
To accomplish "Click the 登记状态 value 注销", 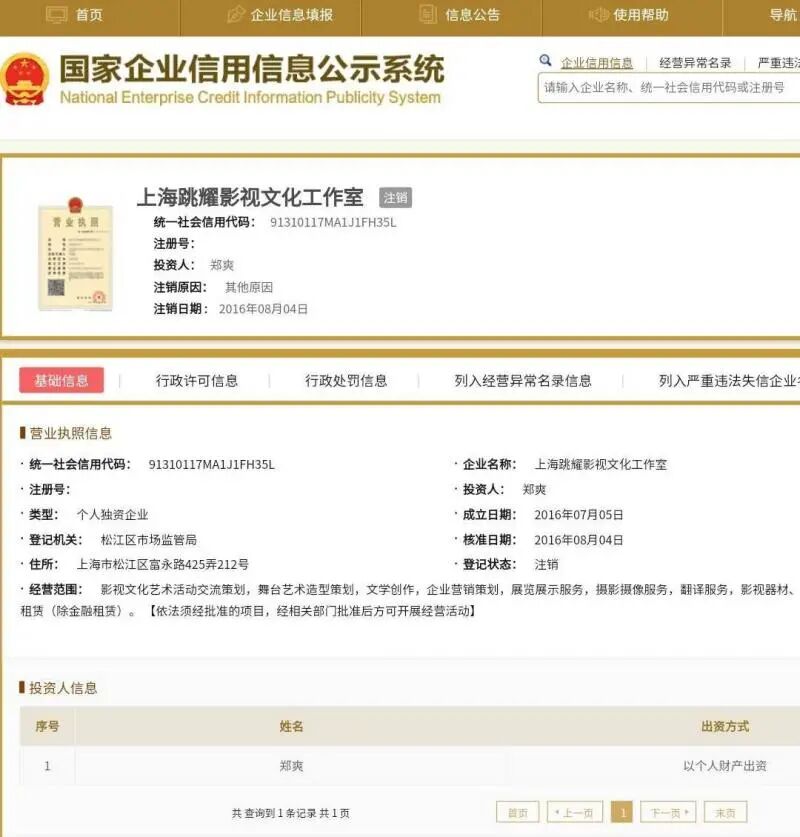I will click(546, 564).
